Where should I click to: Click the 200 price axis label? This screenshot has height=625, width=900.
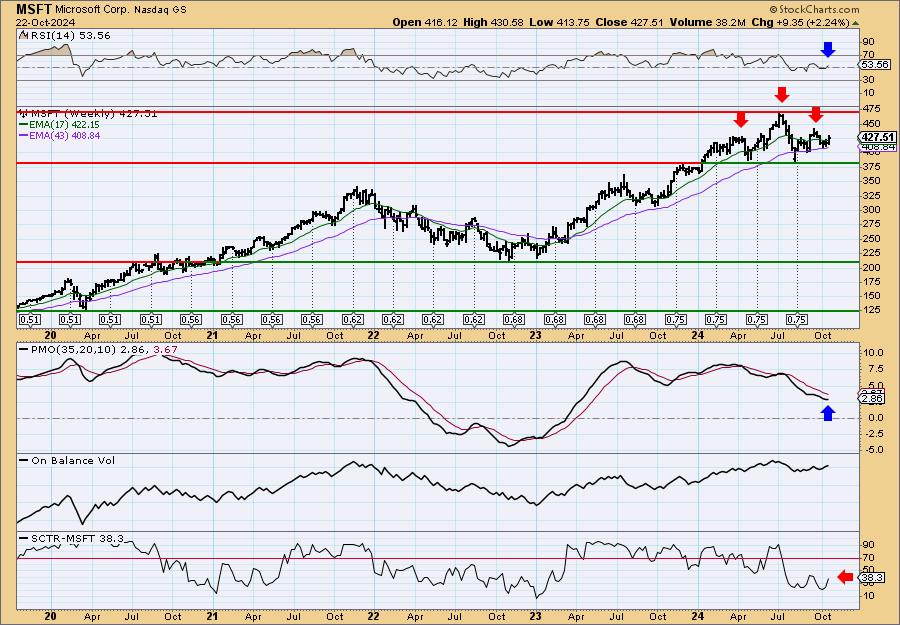pyautogui.click(x=870, y=267)
